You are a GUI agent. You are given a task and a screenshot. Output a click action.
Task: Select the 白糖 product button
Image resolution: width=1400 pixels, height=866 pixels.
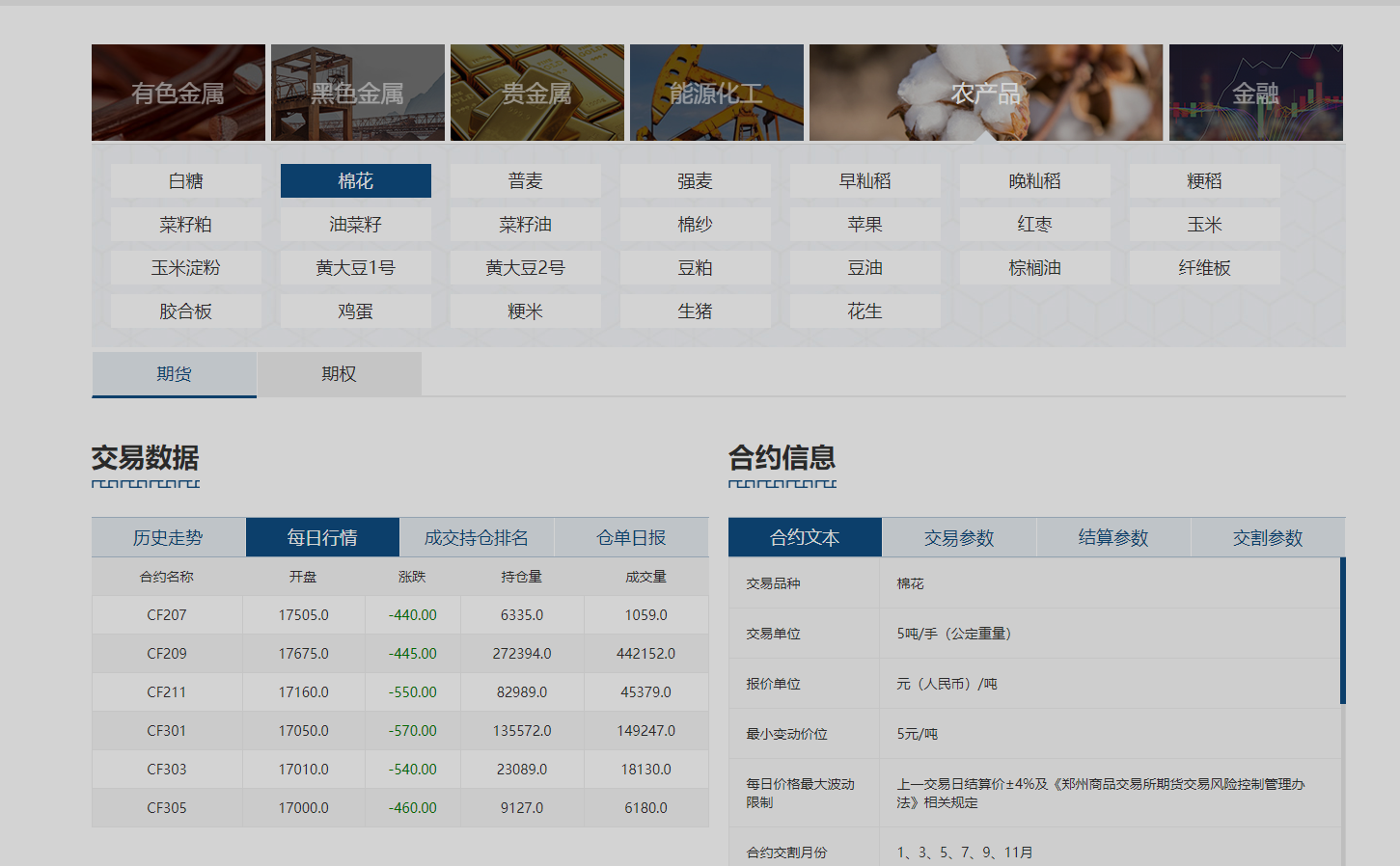click(185, 180)
